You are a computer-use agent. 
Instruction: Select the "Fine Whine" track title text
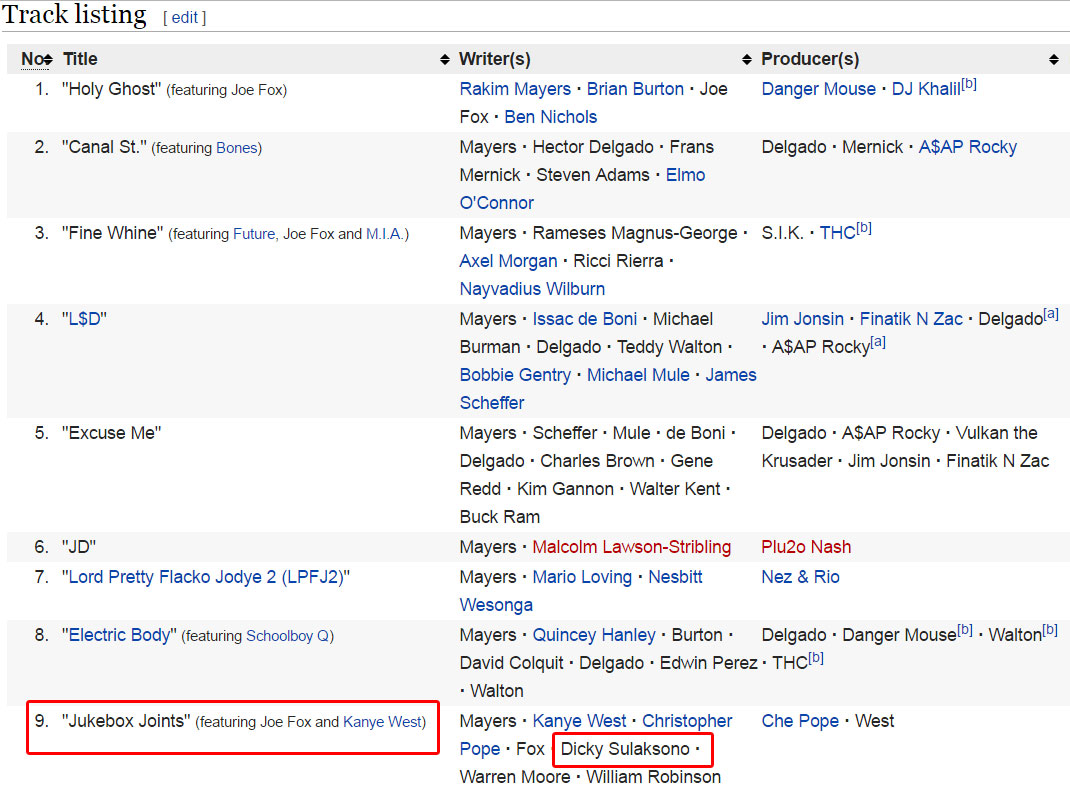pos(113,233)
